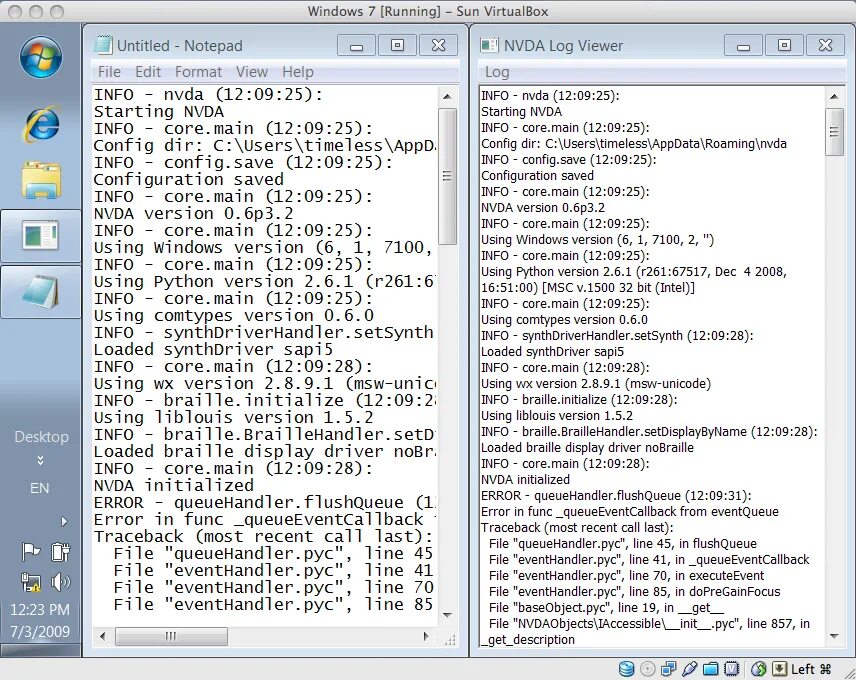Click Notepad horizontal scrollbar right arrow

coord(426,636)
